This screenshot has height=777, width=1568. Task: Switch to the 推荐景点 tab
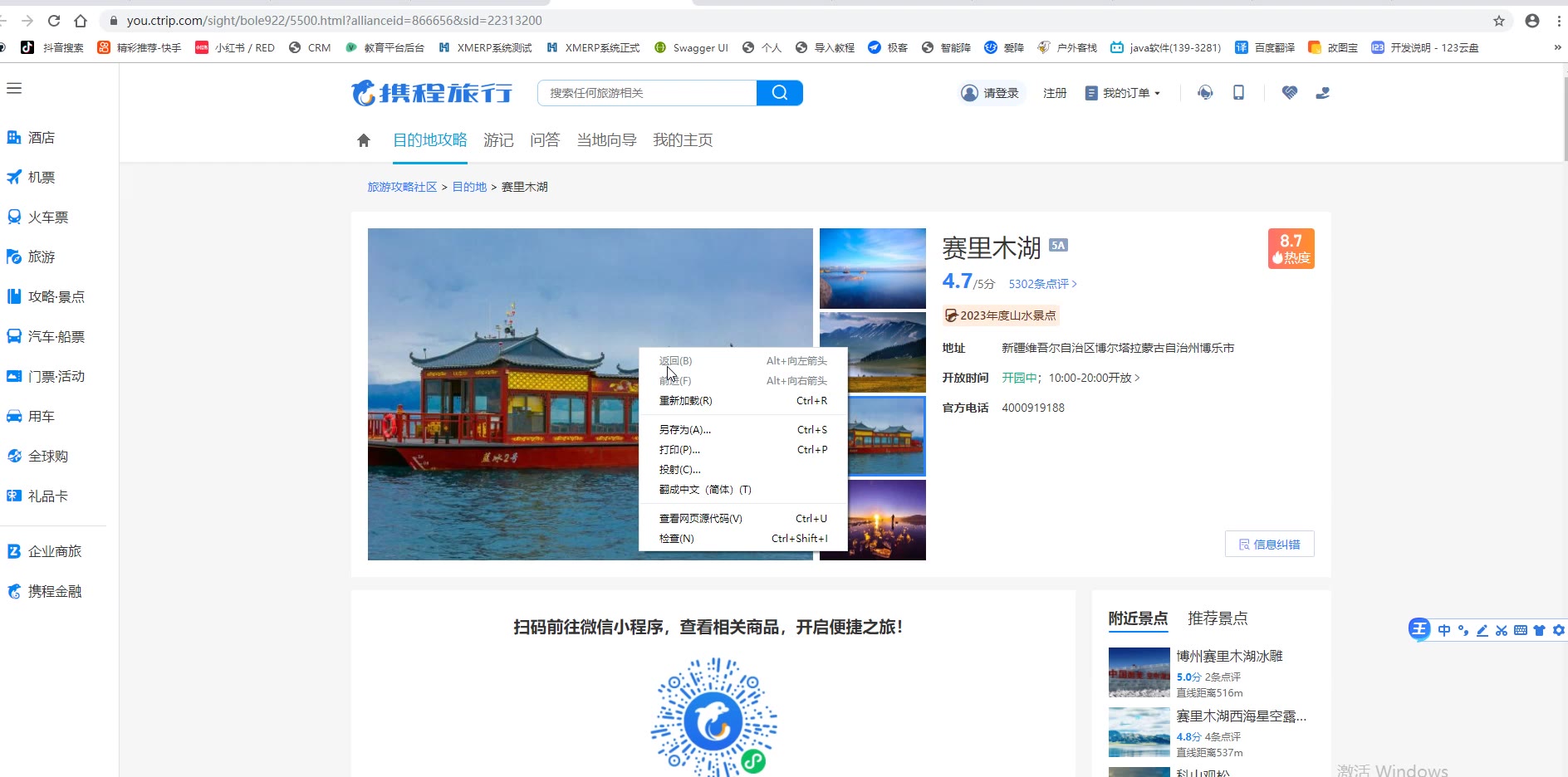pos(1218,618)
